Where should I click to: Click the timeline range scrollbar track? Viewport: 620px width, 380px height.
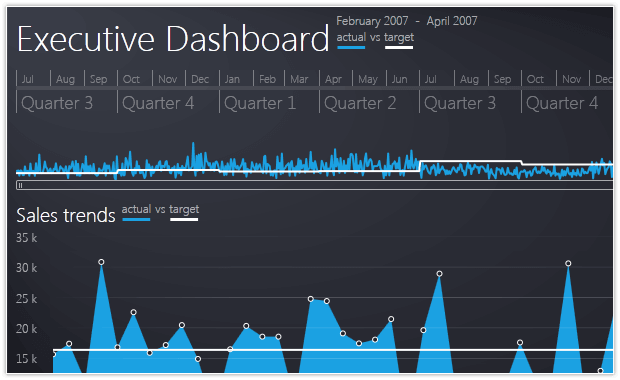(315, 185)
